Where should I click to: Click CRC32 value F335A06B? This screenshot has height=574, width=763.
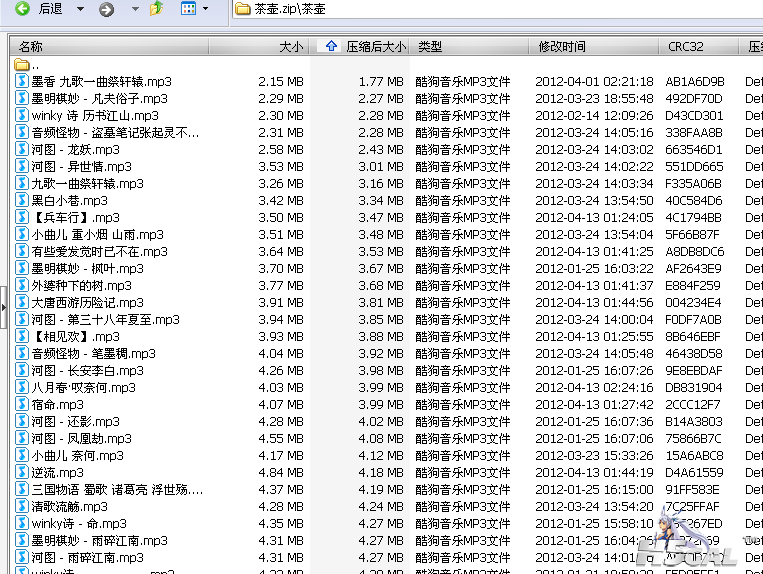[693, 184]
